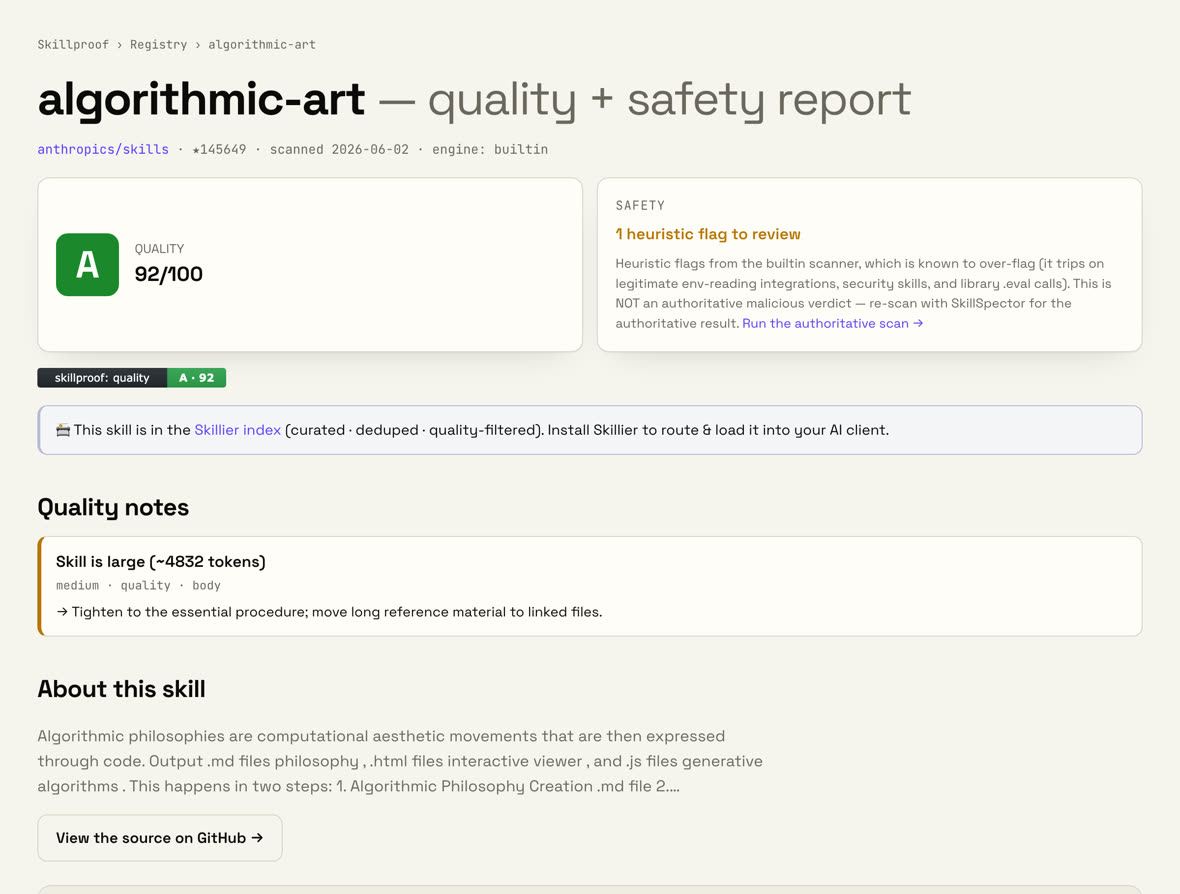Click the 'Algorithmic philosophies' description paragraph
The height and width of the screenshot is (894, 1180).
pyautogui.click(x=400, y=761)
